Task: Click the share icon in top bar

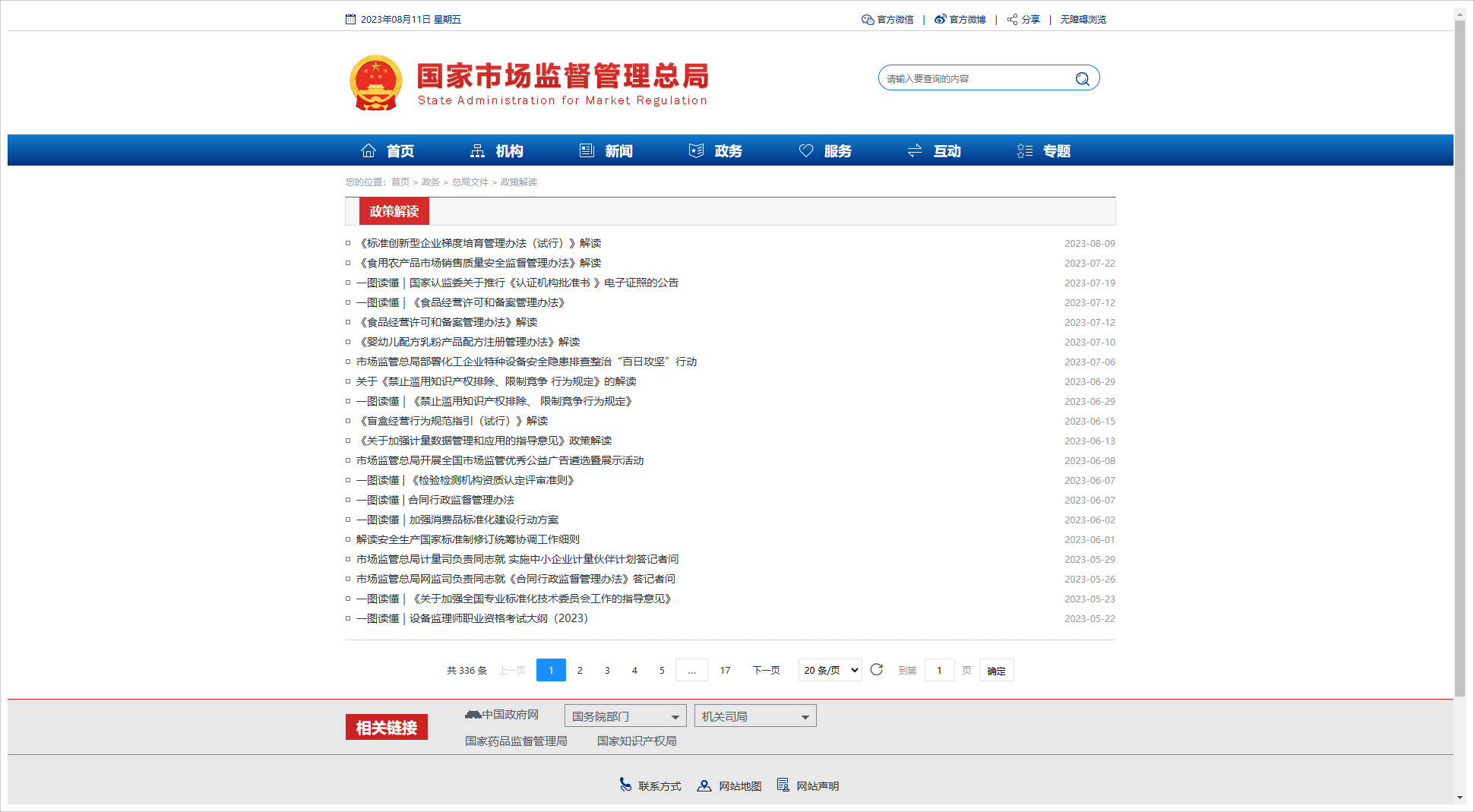Action: [x=1012, y=20]
